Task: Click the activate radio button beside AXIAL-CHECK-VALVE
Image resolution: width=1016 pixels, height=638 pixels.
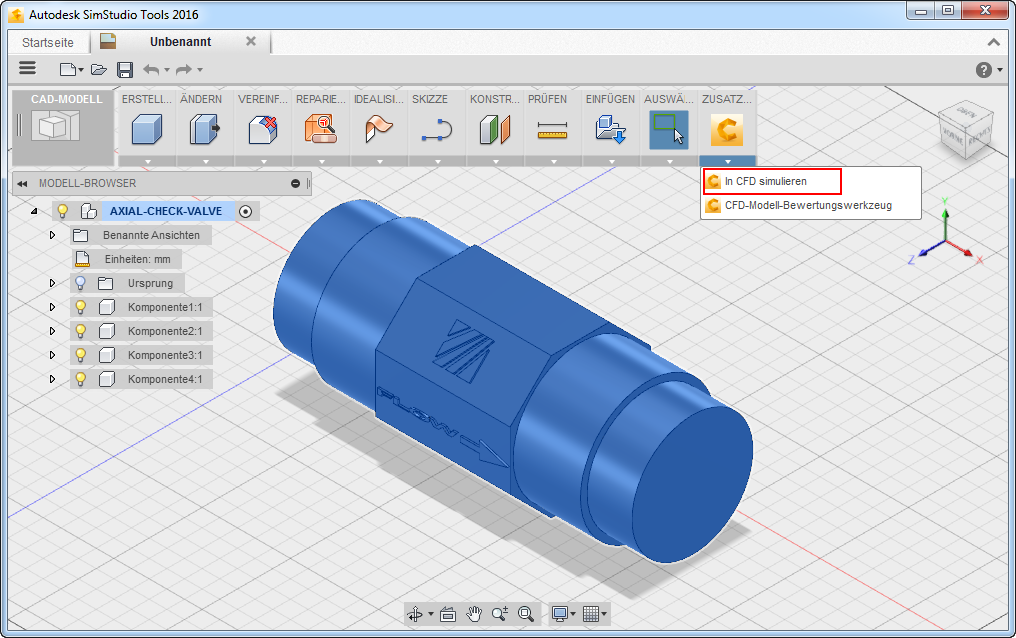Action: 246,211
